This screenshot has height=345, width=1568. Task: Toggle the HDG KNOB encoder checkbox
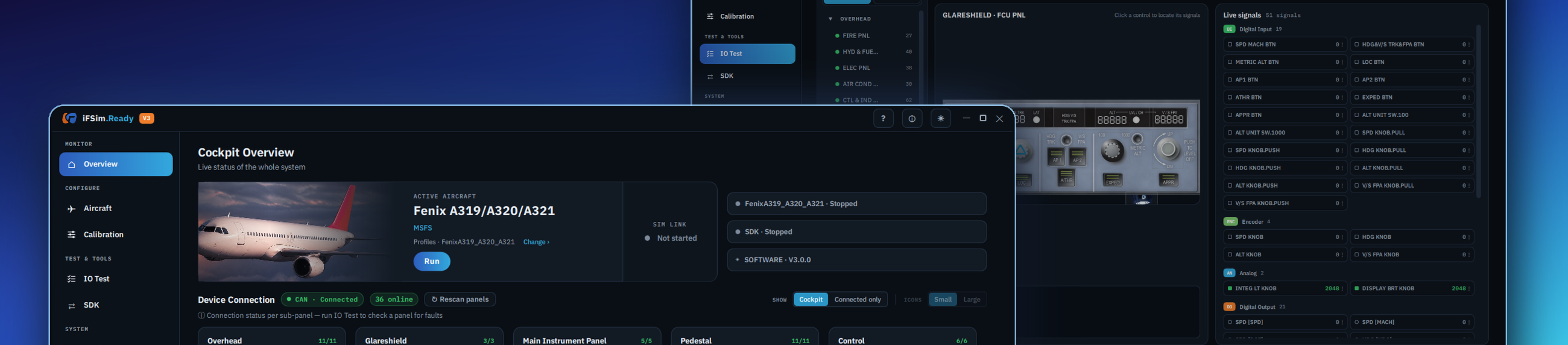pyautogui.click(x=1356, y=237)
